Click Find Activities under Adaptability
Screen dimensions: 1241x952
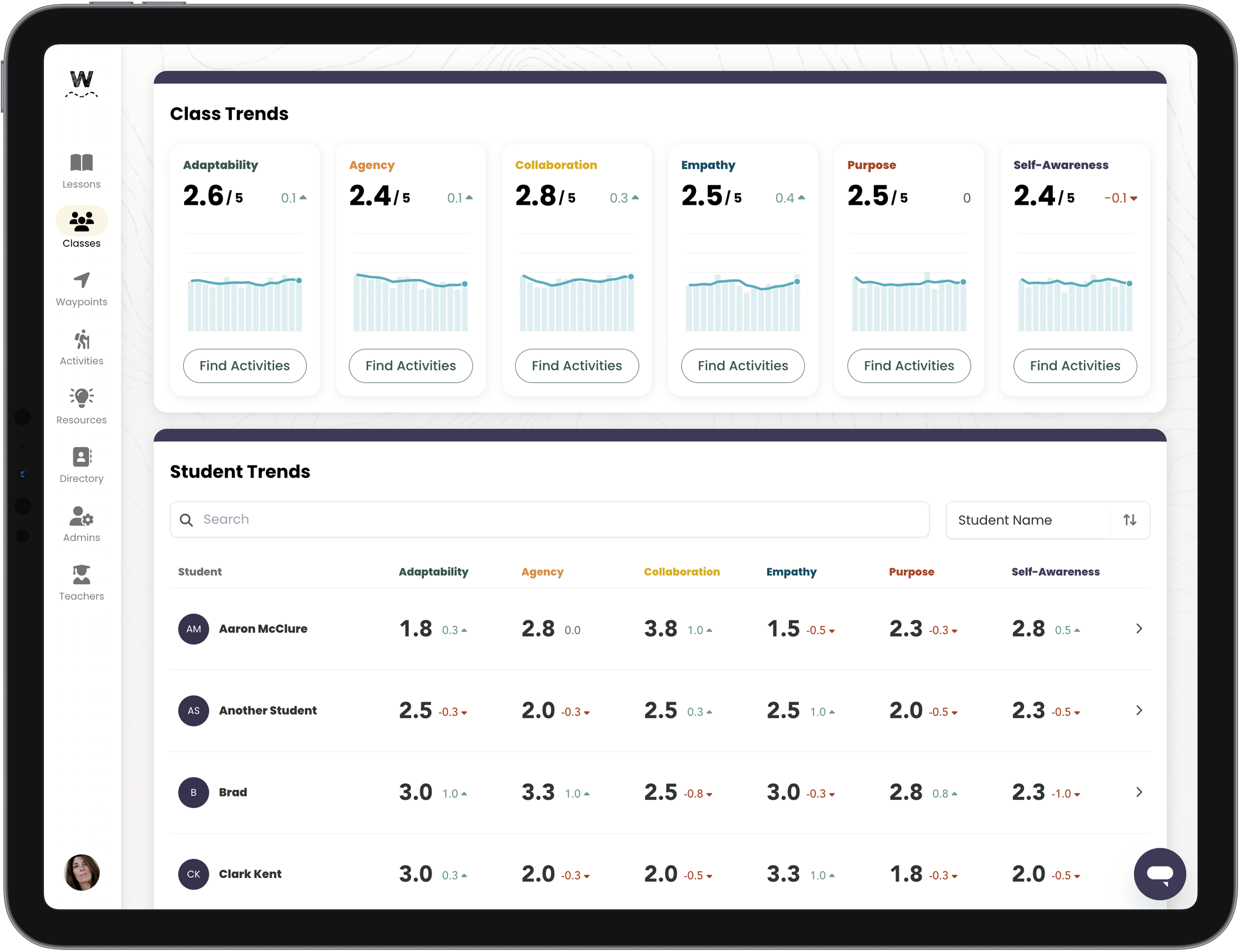point(244,365)
